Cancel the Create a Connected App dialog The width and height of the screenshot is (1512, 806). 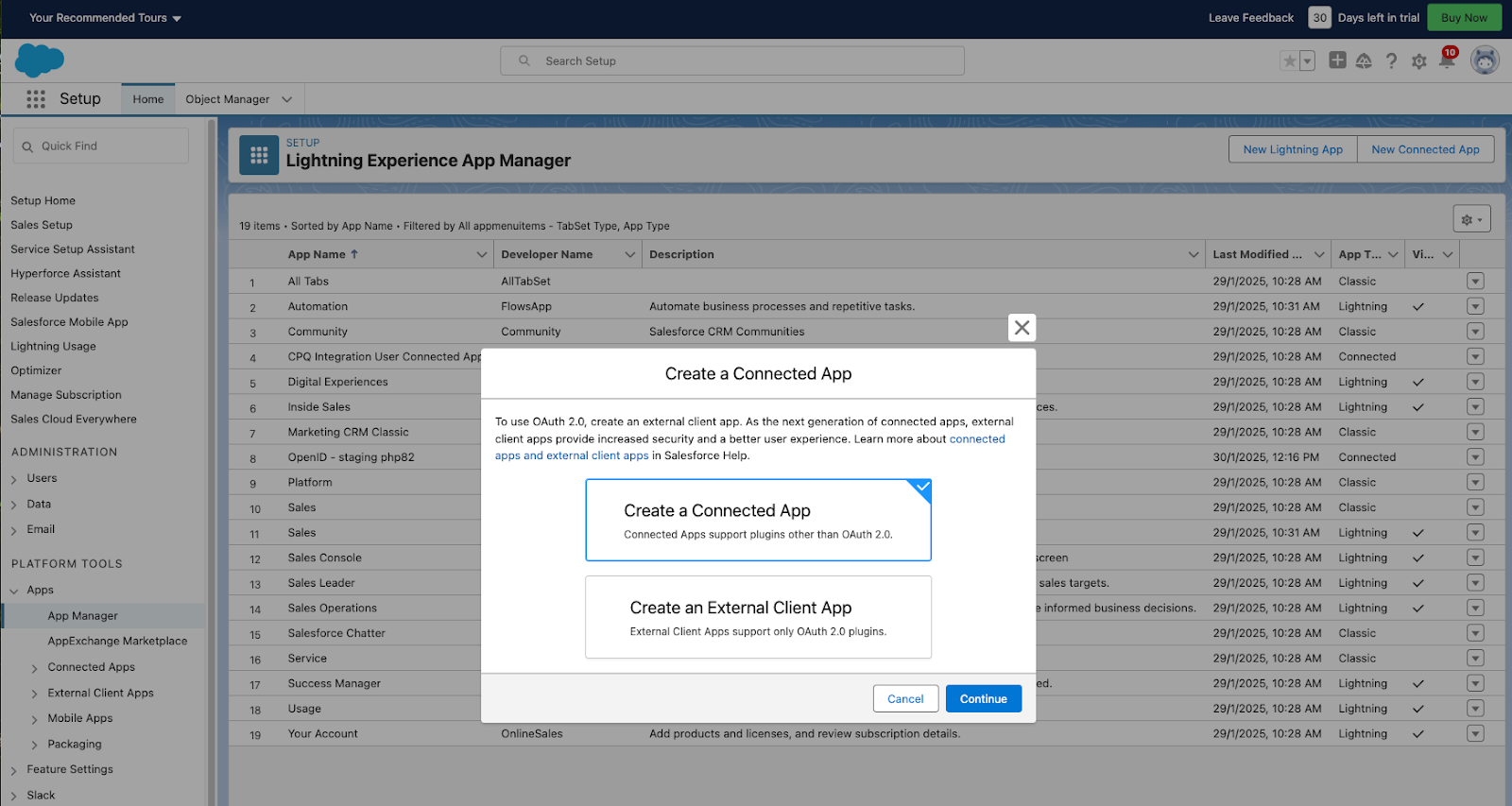coord(905,699)
